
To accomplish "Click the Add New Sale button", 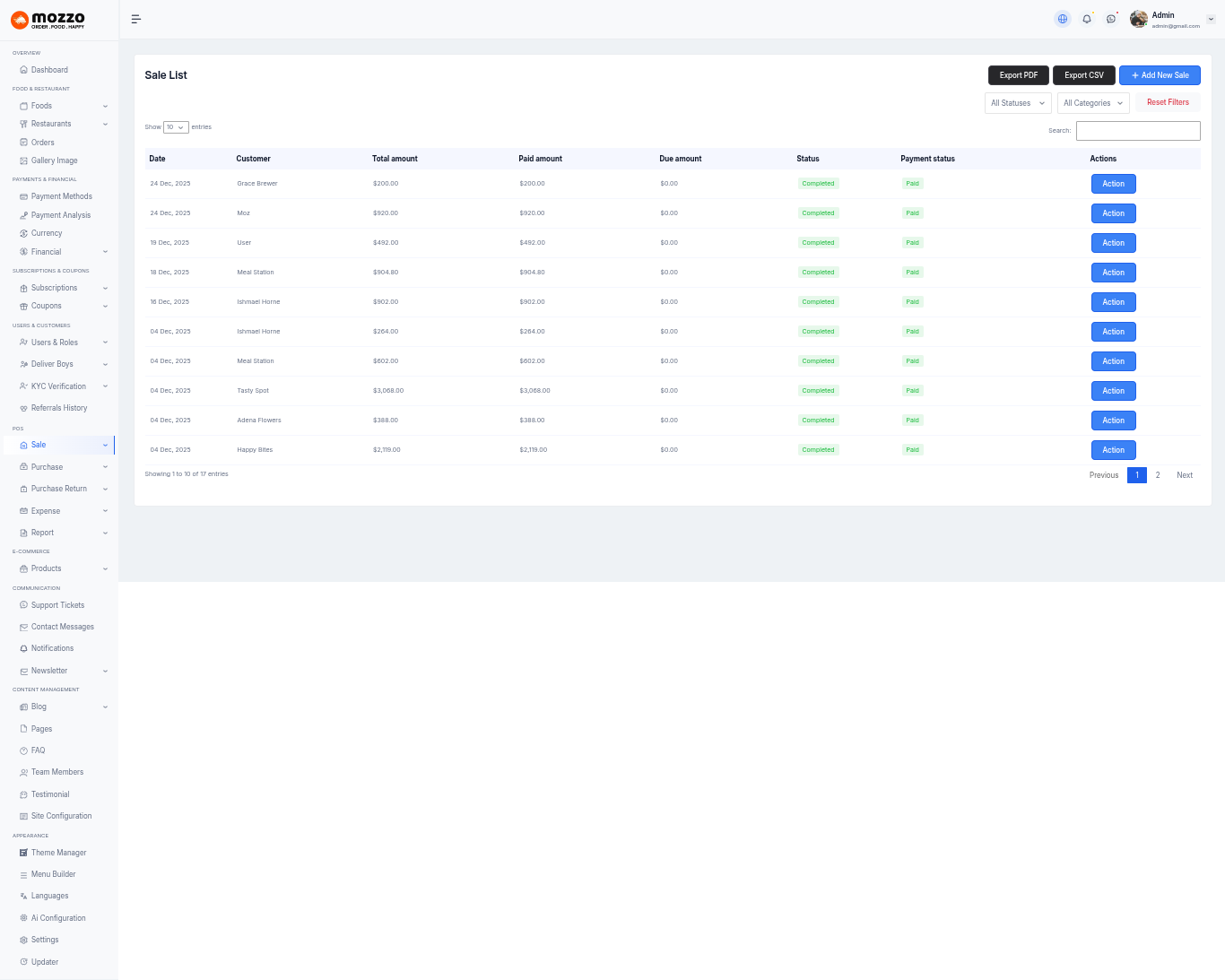I will (x=1159, y=75).
